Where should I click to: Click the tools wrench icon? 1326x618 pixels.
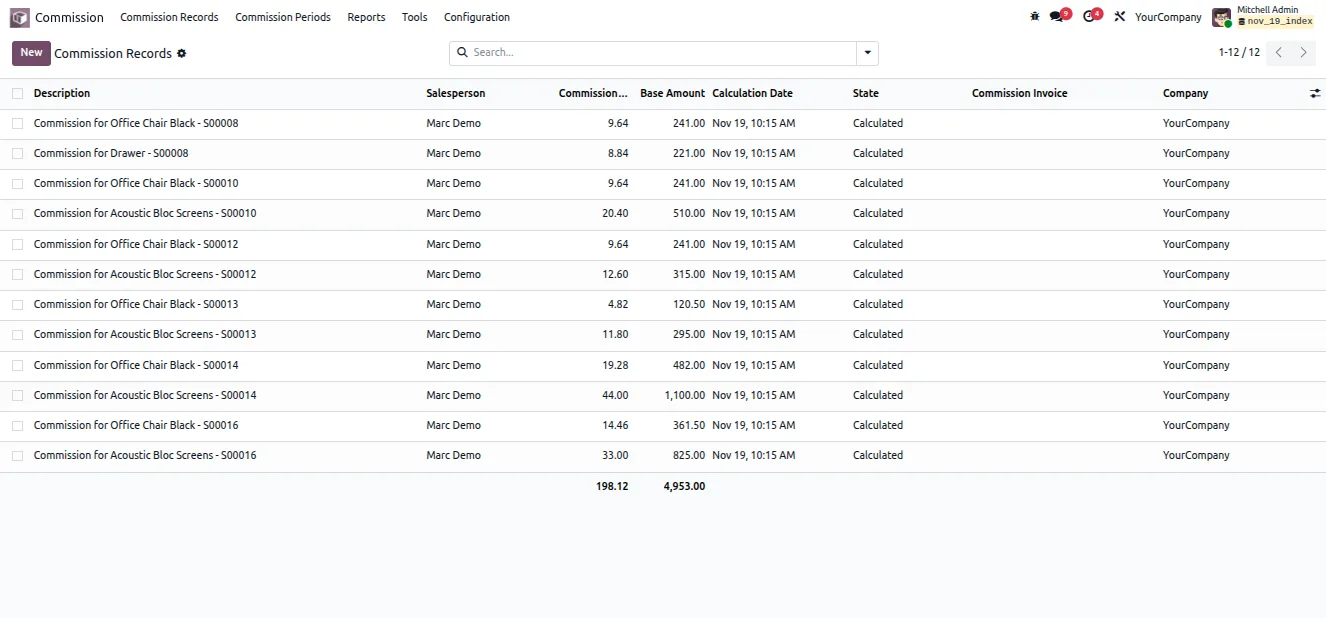click(x=1120, y=17)
